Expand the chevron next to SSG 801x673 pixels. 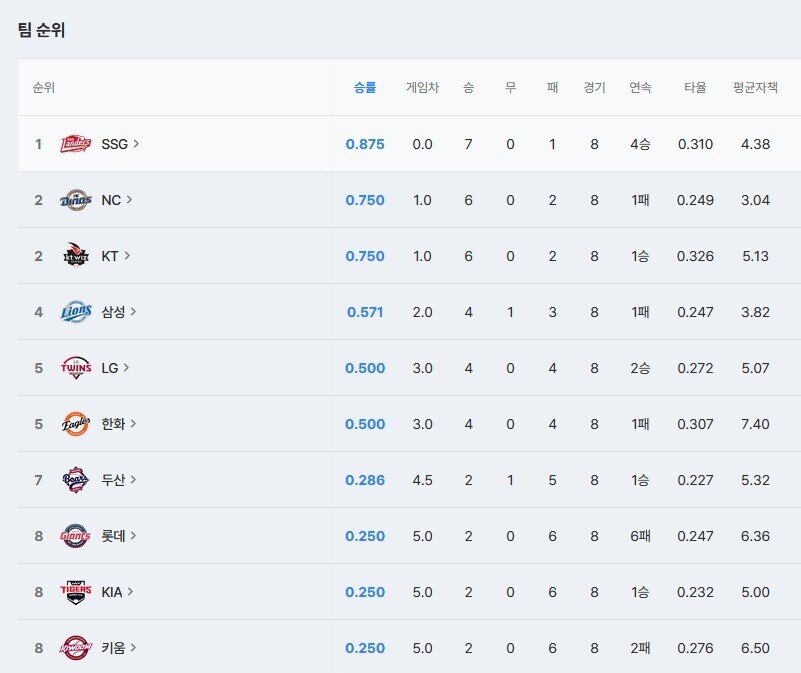[137, 144]
